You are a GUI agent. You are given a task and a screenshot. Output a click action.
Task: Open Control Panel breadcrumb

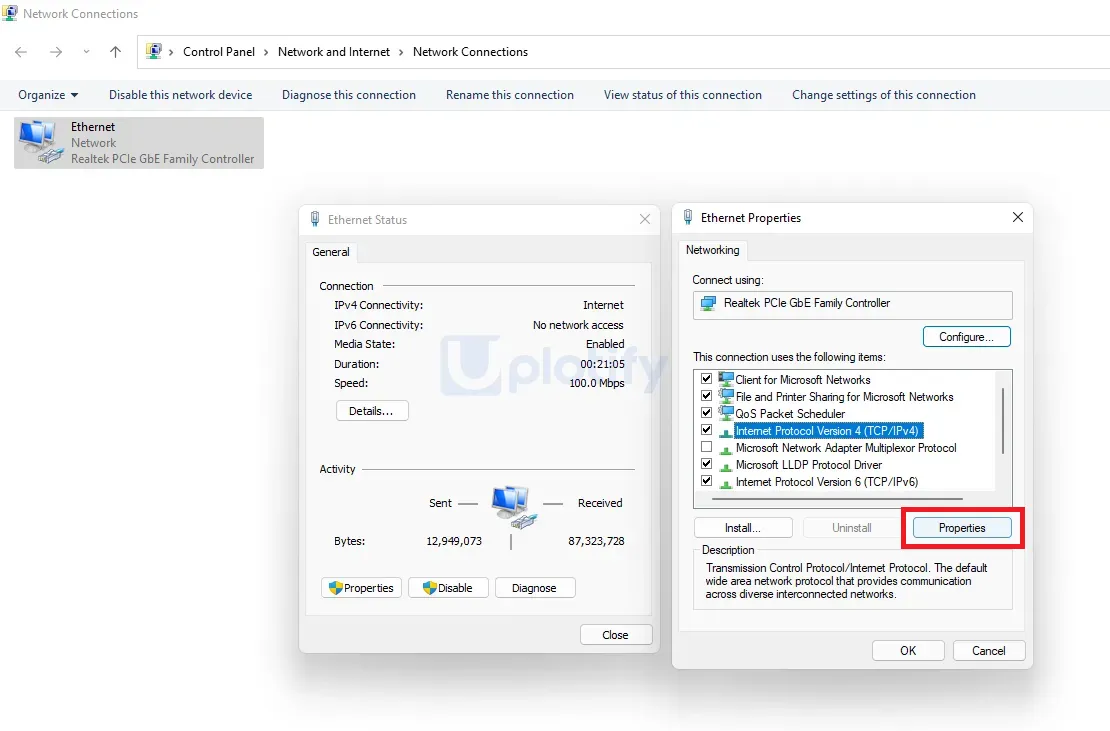tap(219, 52)
